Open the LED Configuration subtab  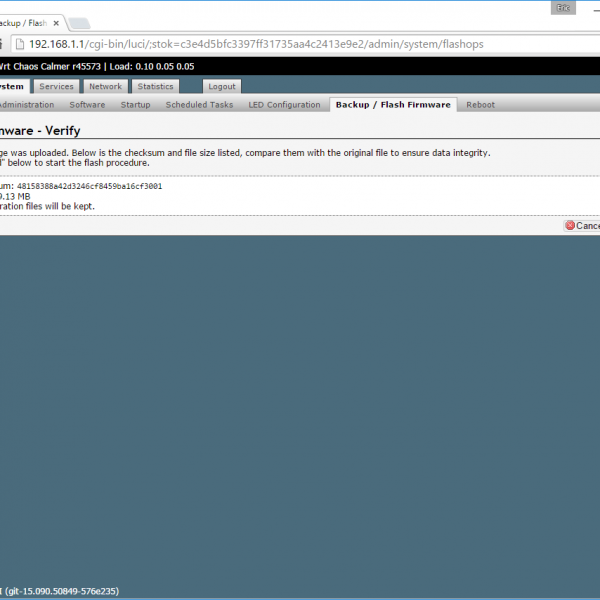click(x=284, y=105)
